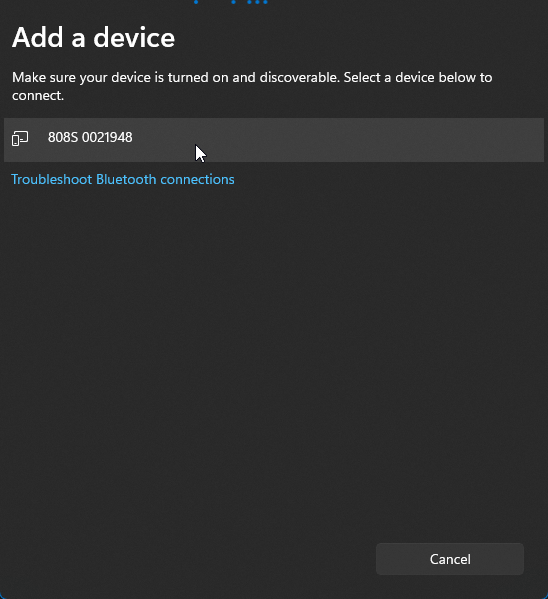This screenshot has height=599, width=548.
Task: Click the word "Add" in the dialog title
Action: click(37, 38)
